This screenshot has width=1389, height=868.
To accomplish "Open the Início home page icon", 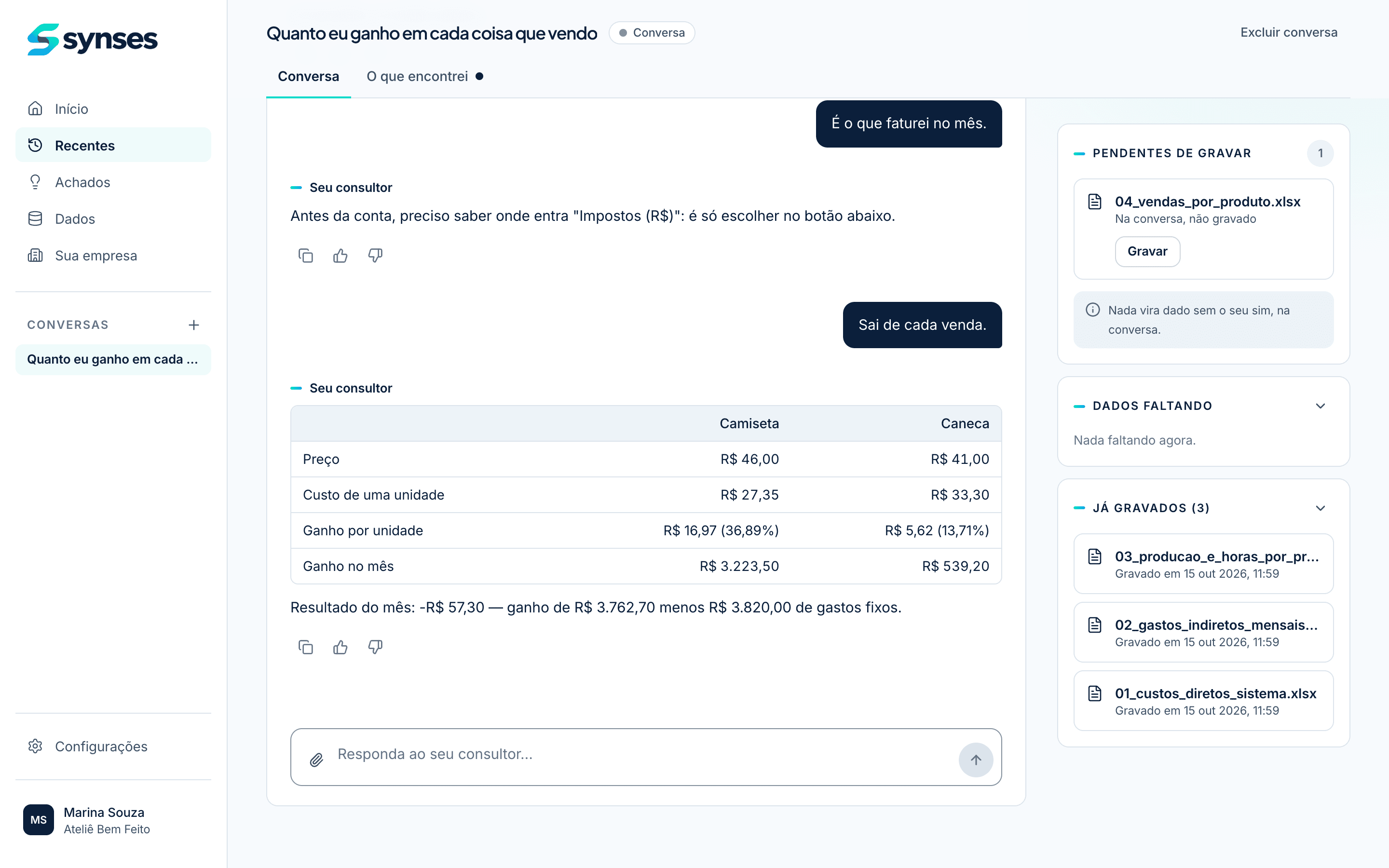I will (x=35, y=108).
